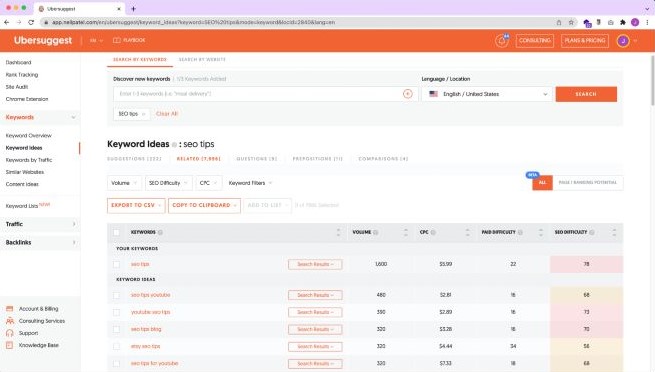655x372 pixels.
Task: Open the Keyword Filters dropdown
Action: (x=250, y=183)
